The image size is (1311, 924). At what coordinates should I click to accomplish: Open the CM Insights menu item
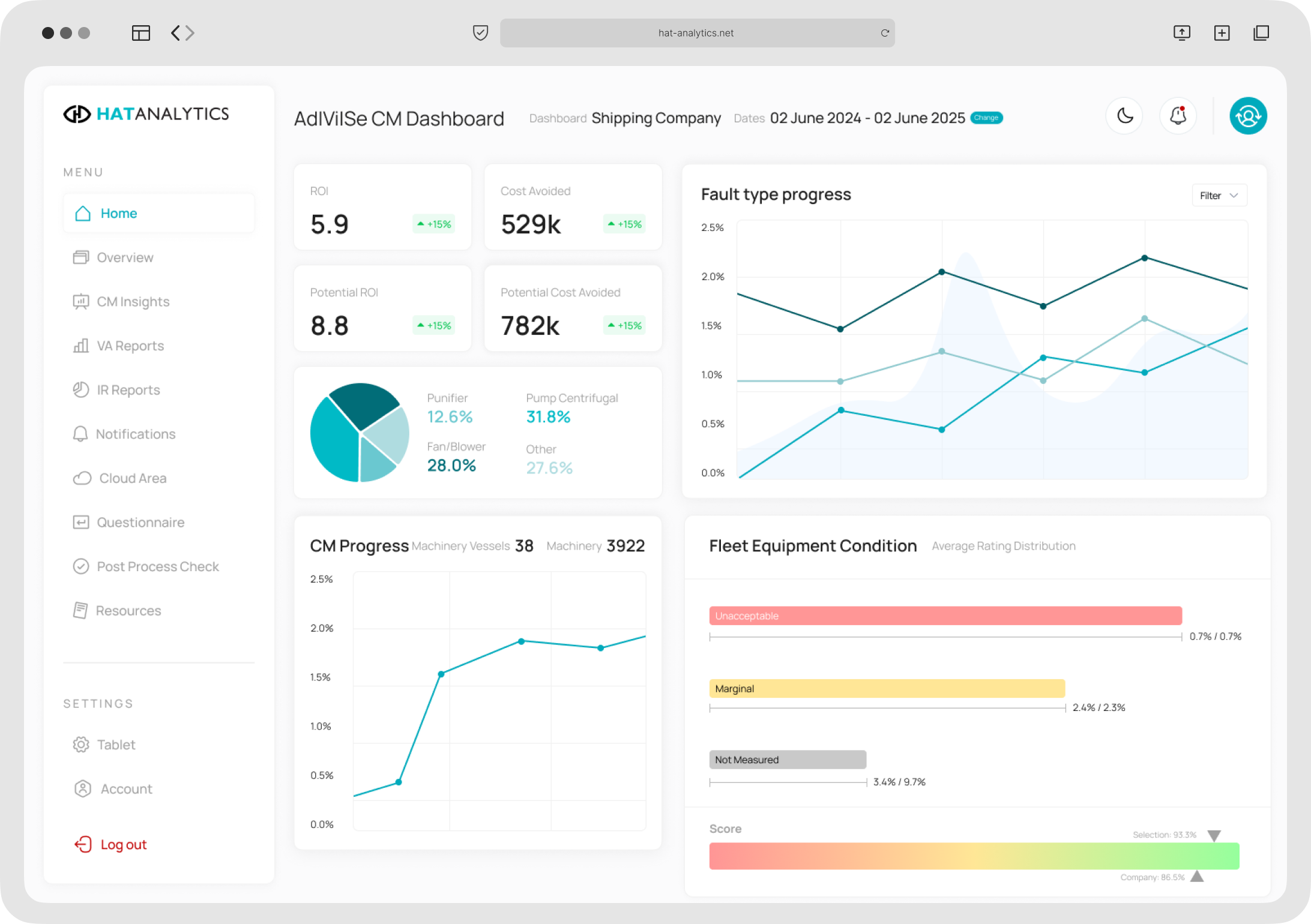click(x=133, y=302)
